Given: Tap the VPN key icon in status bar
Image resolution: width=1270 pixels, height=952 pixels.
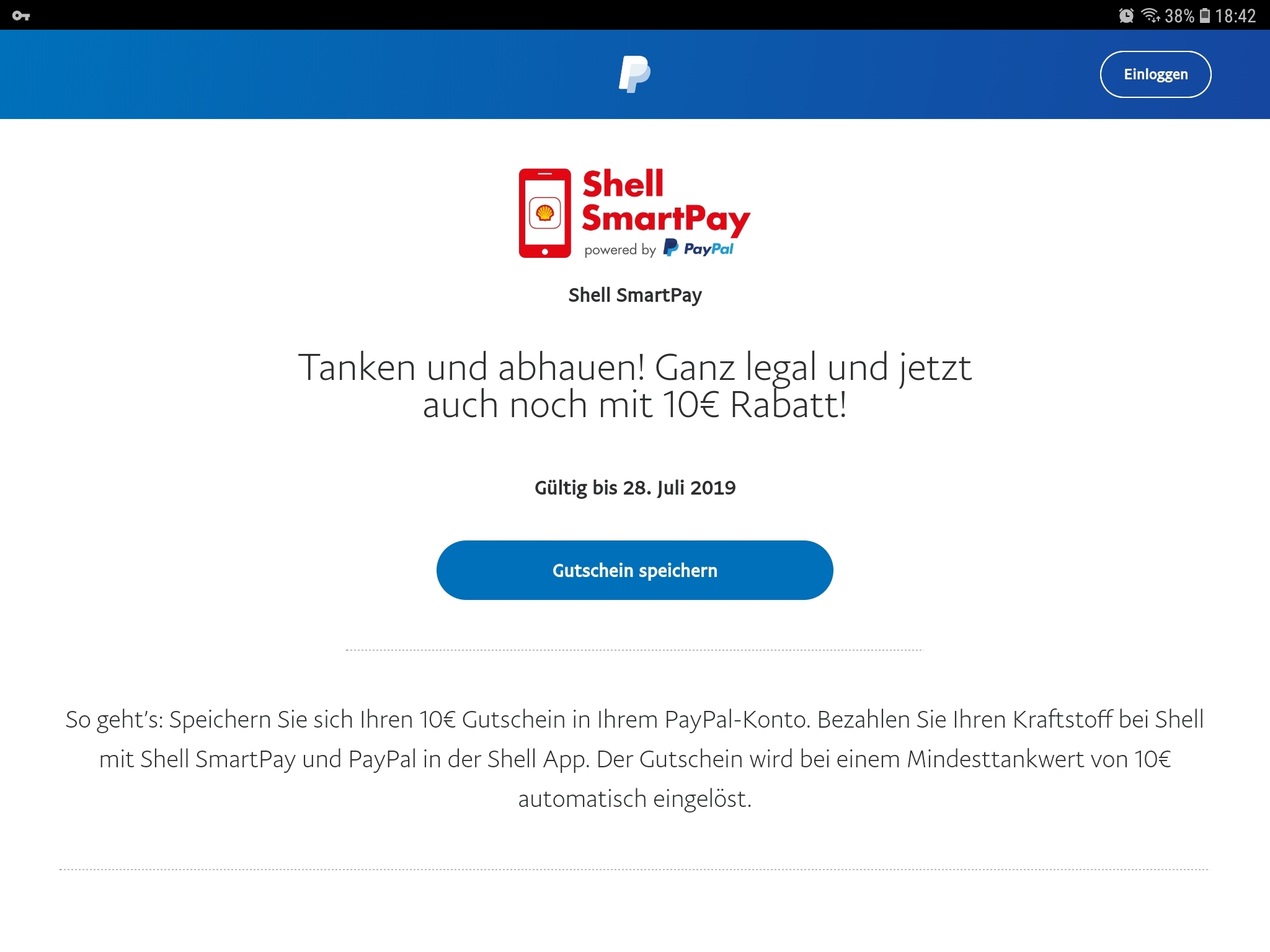Looking at the screenshot, I should point(21,15).
